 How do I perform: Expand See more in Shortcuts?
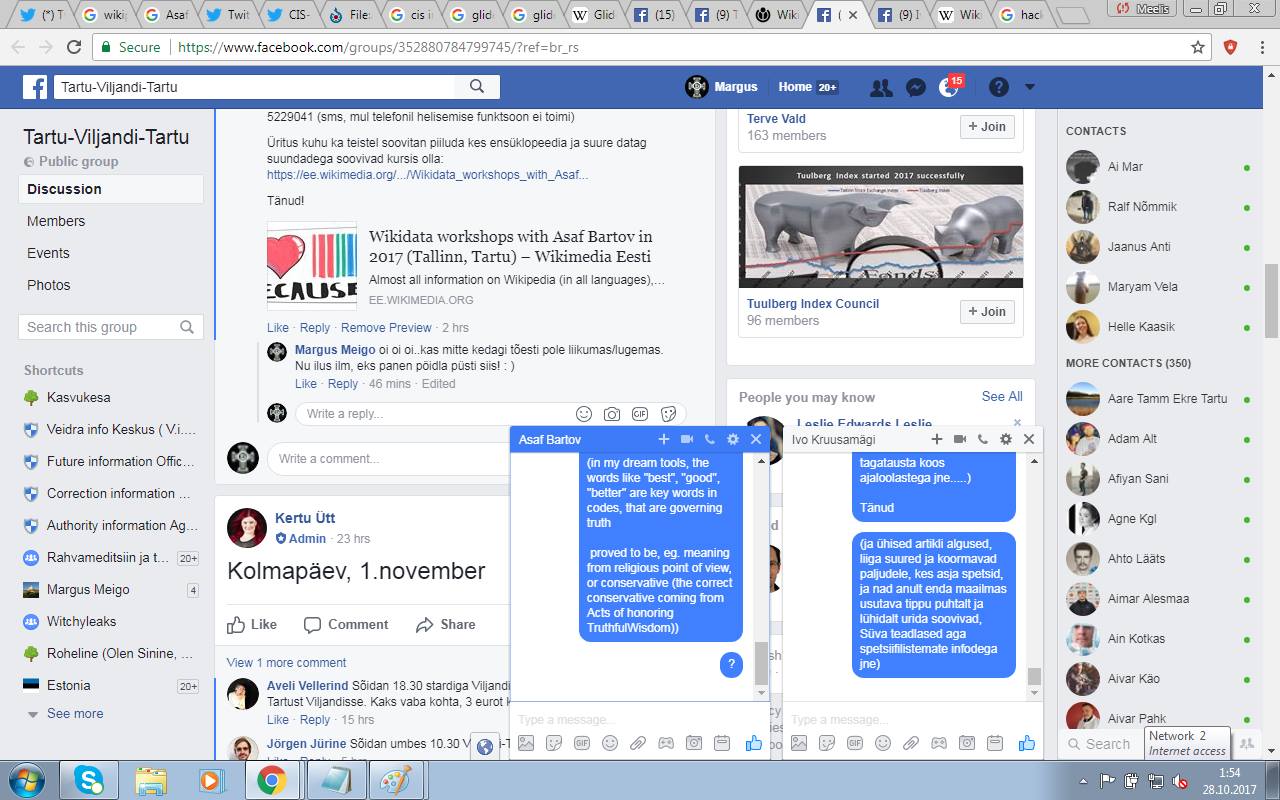(75, 714)
